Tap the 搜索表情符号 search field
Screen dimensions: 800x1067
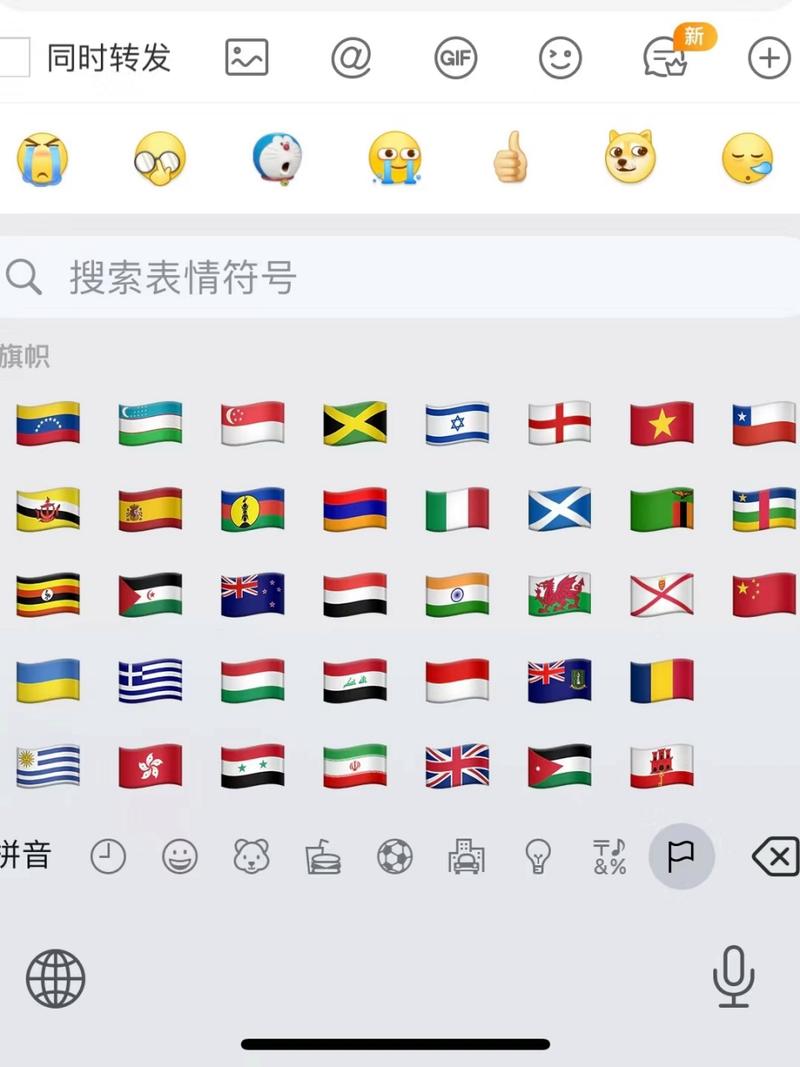(x=400, y=278)
